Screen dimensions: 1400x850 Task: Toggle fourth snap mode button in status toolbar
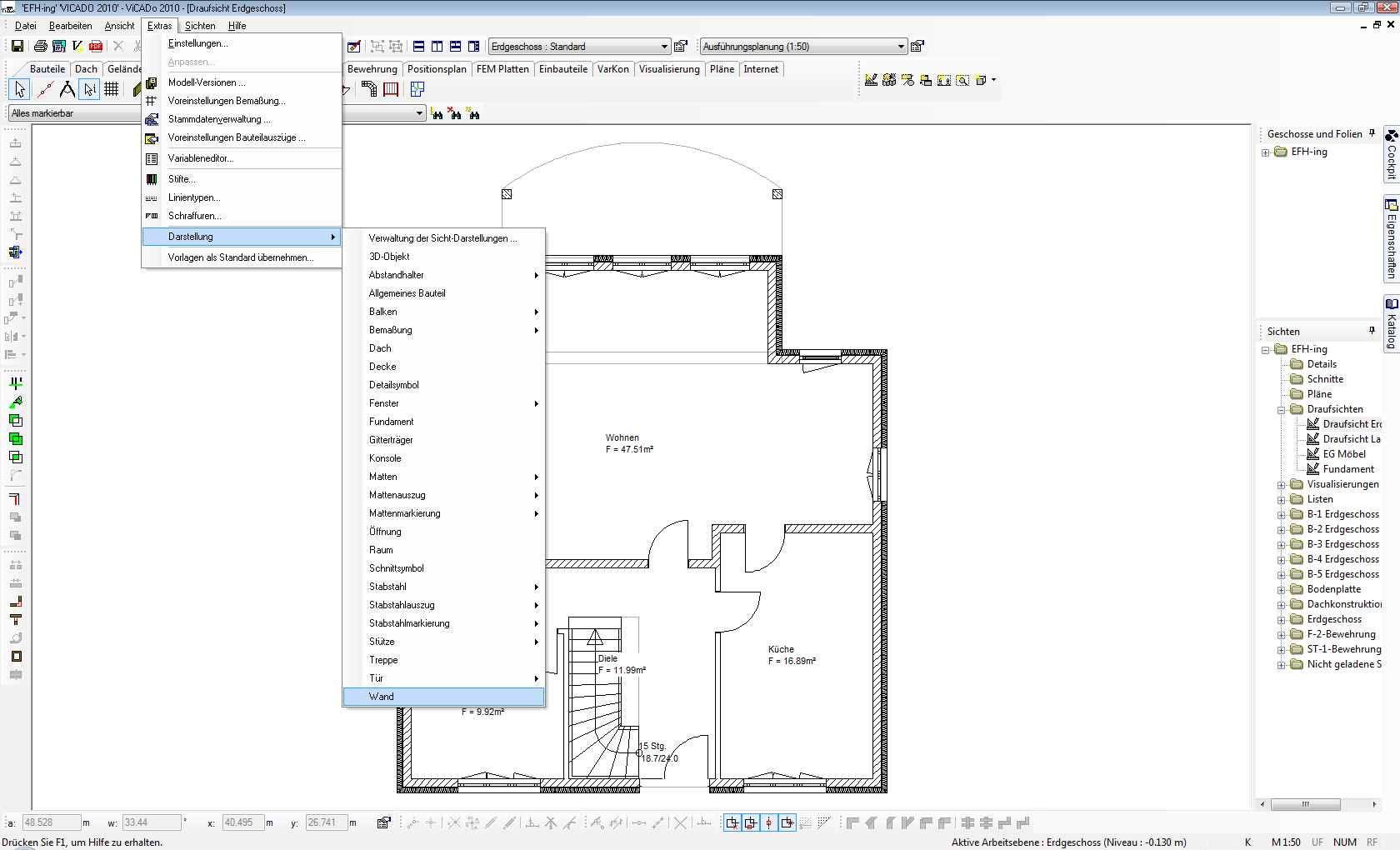click(x=787, y=822)
